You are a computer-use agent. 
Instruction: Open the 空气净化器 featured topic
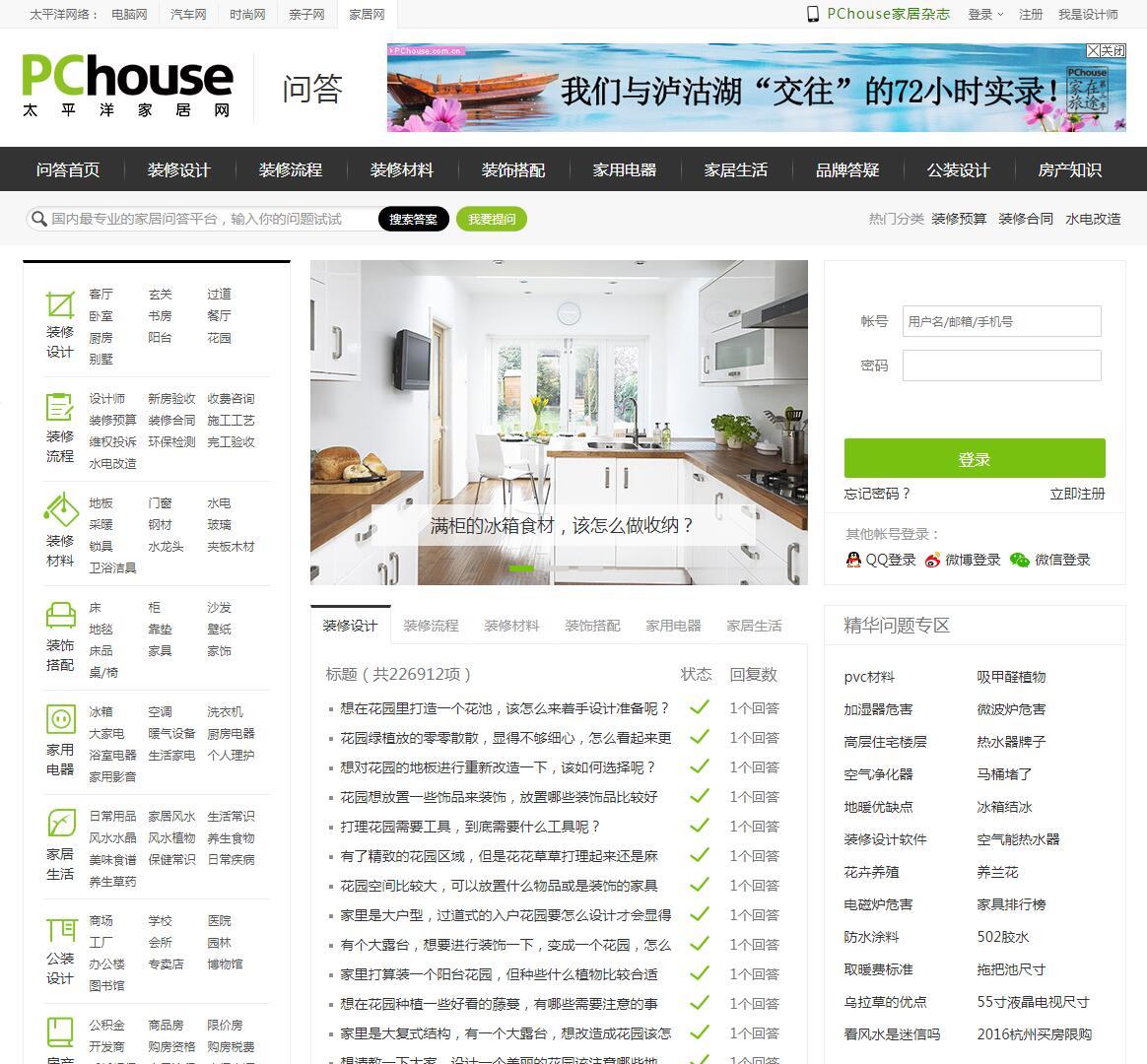click(878, 774)
